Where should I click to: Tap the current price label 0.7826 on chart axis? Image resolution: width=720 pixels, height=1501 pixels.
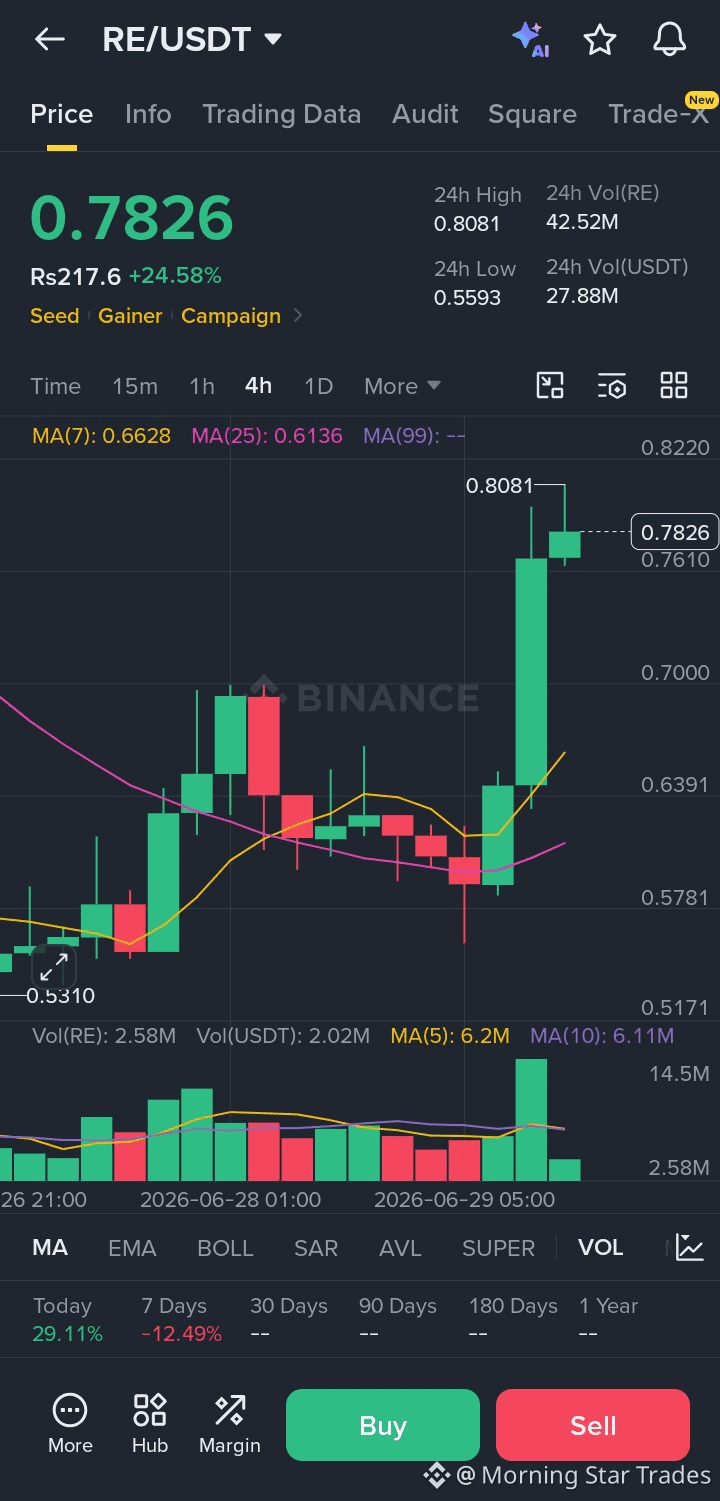pos(675,532)
